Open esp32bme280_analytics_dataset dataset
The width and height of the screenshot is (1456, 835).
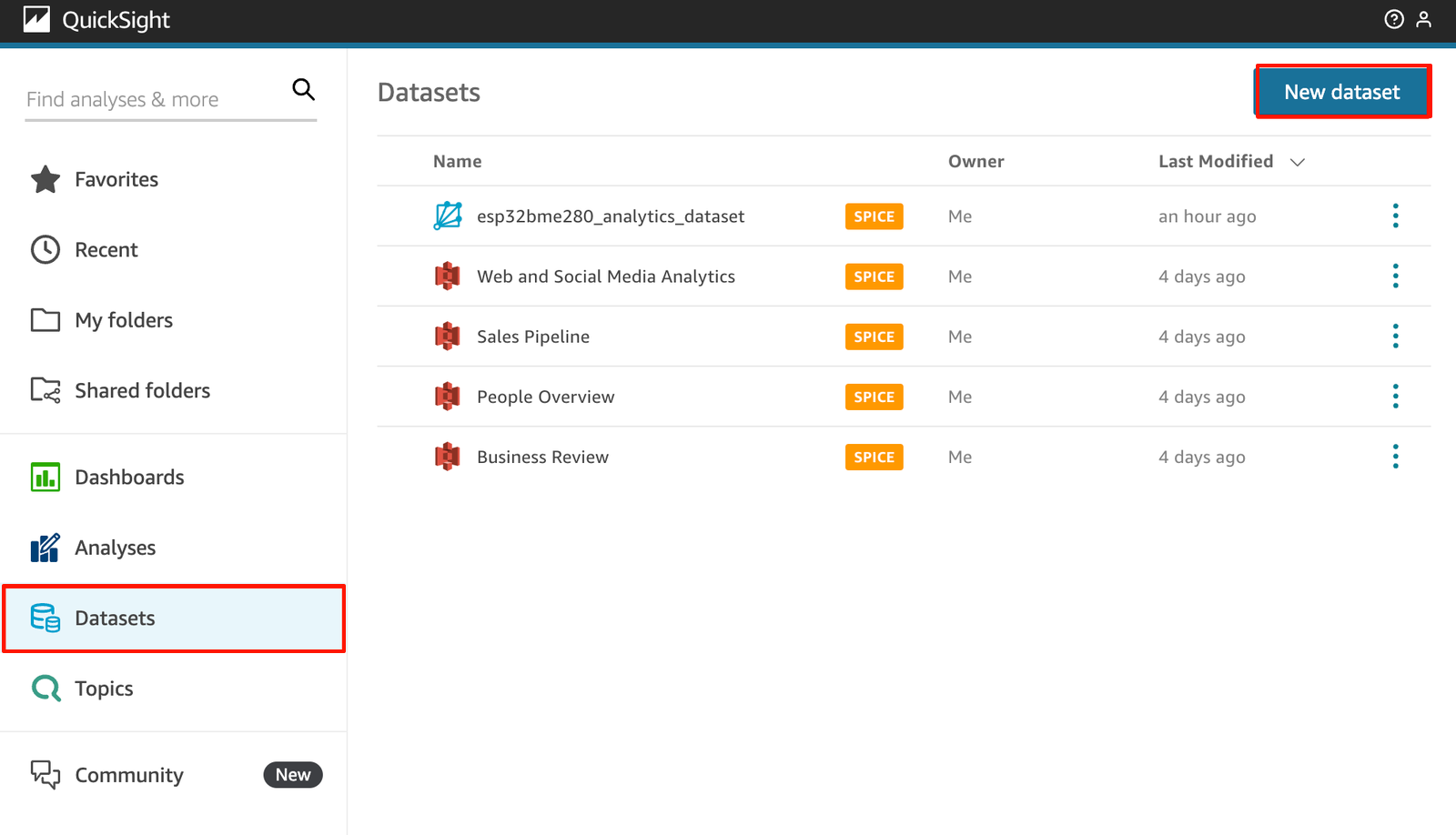tap(611, 216)
